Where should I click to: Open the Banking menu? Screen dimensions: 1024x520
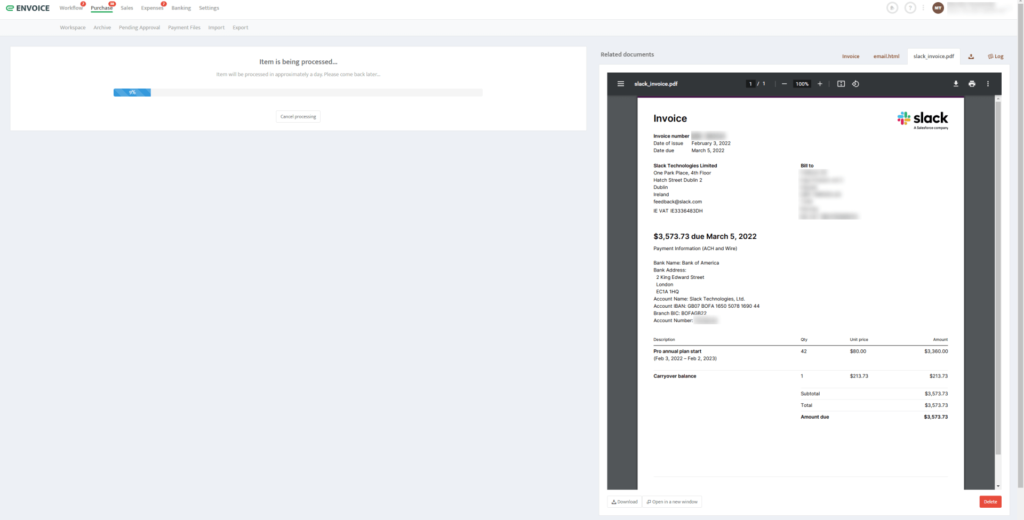[181, 8]
